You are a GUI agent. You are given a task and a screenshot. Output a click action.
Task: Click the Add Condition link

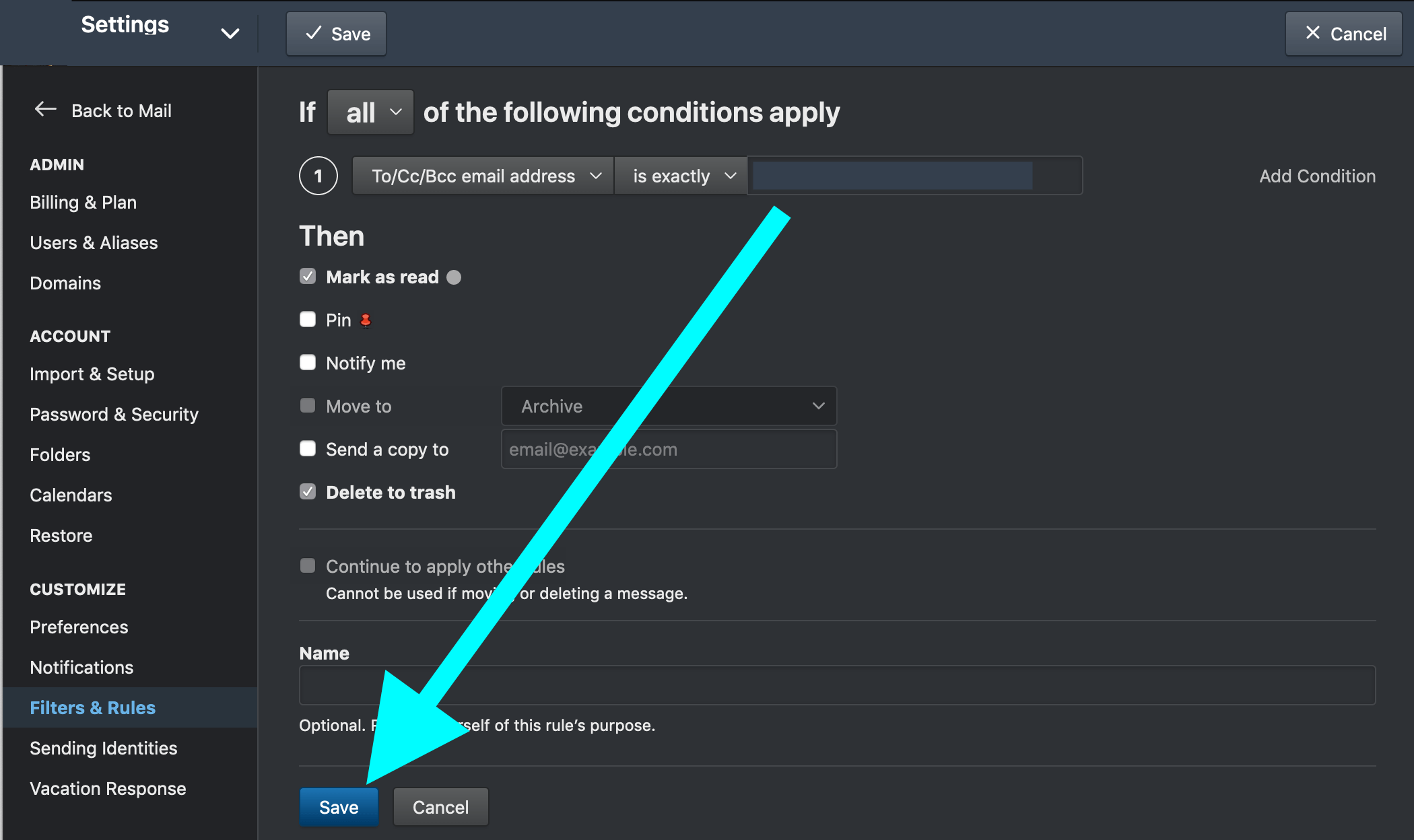click(1316, 176)
